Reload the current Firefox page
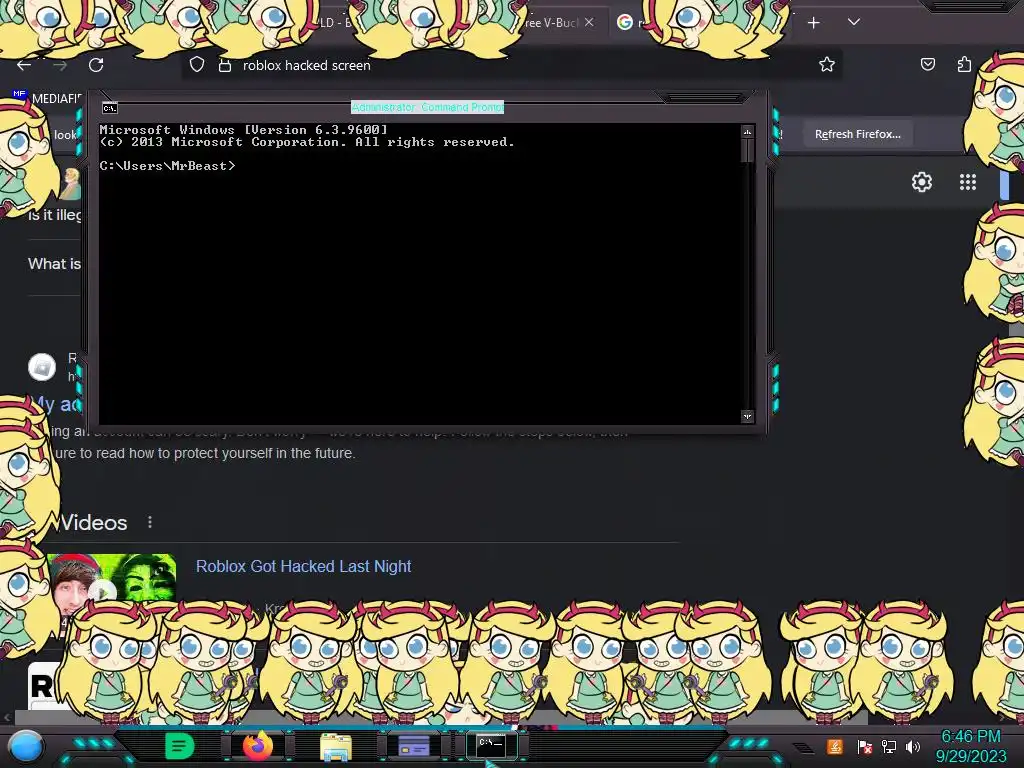1024x768 pixels. 96,65
